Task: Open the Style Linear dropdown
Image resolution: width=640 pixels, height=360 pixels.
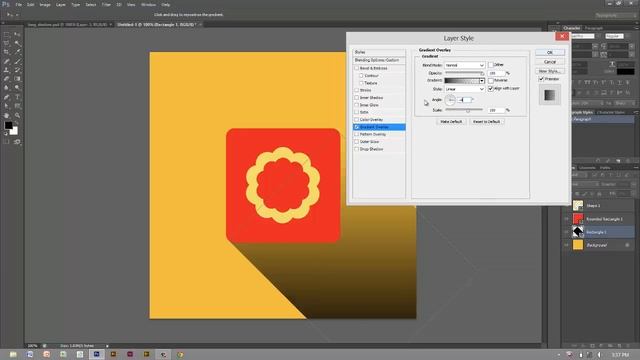Action: [464, 89]
